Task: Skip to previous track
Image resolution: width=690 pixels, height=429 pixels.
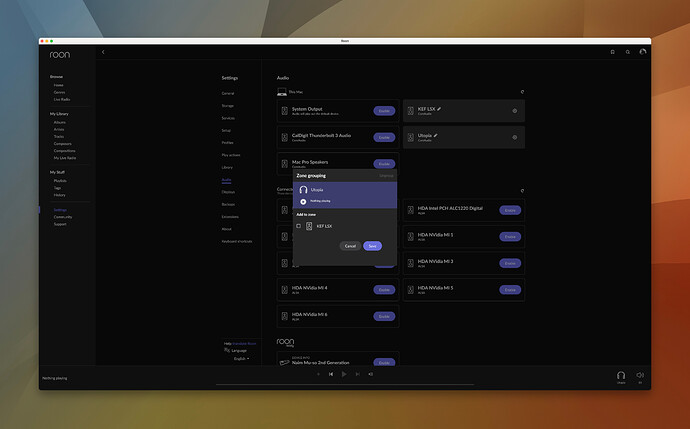Action: (331, 374)
